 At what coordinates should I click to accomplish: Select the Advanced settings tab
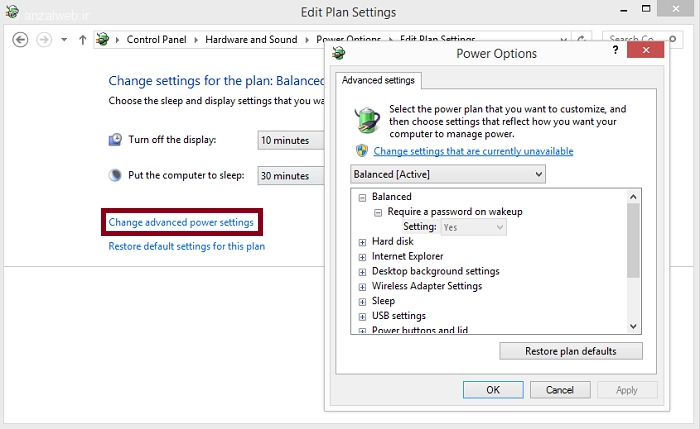click(x=378, y=80)
